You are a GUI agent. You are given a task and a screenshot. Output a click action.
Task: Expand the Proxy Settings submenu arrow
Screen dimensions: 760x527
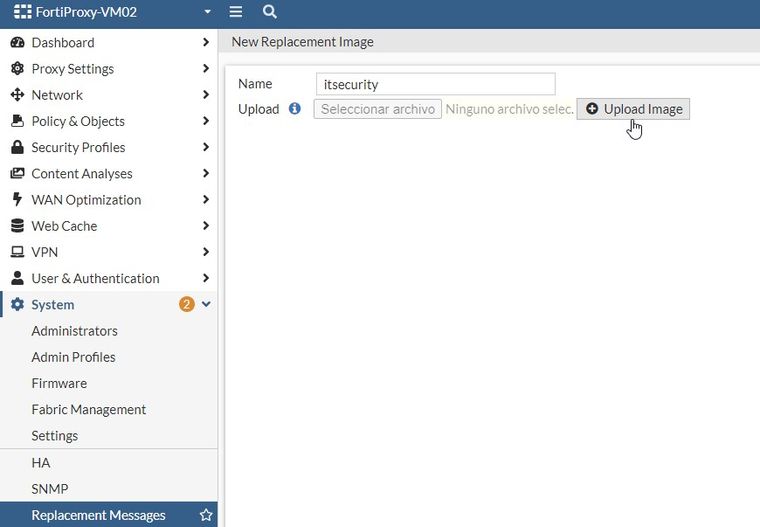205,69
